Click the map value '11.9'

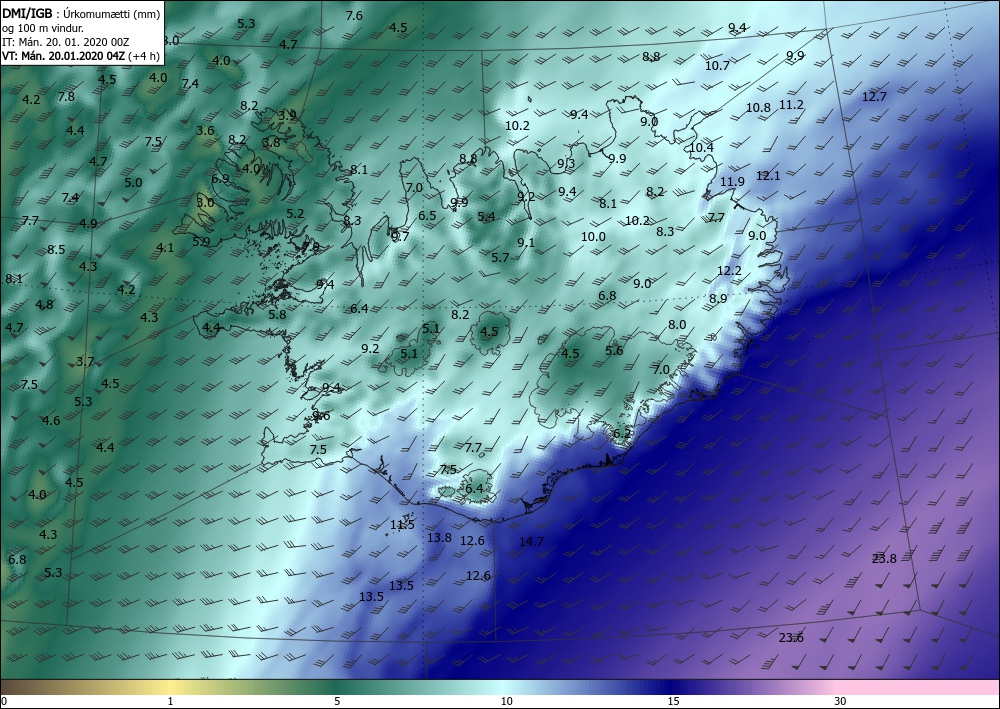732,182
